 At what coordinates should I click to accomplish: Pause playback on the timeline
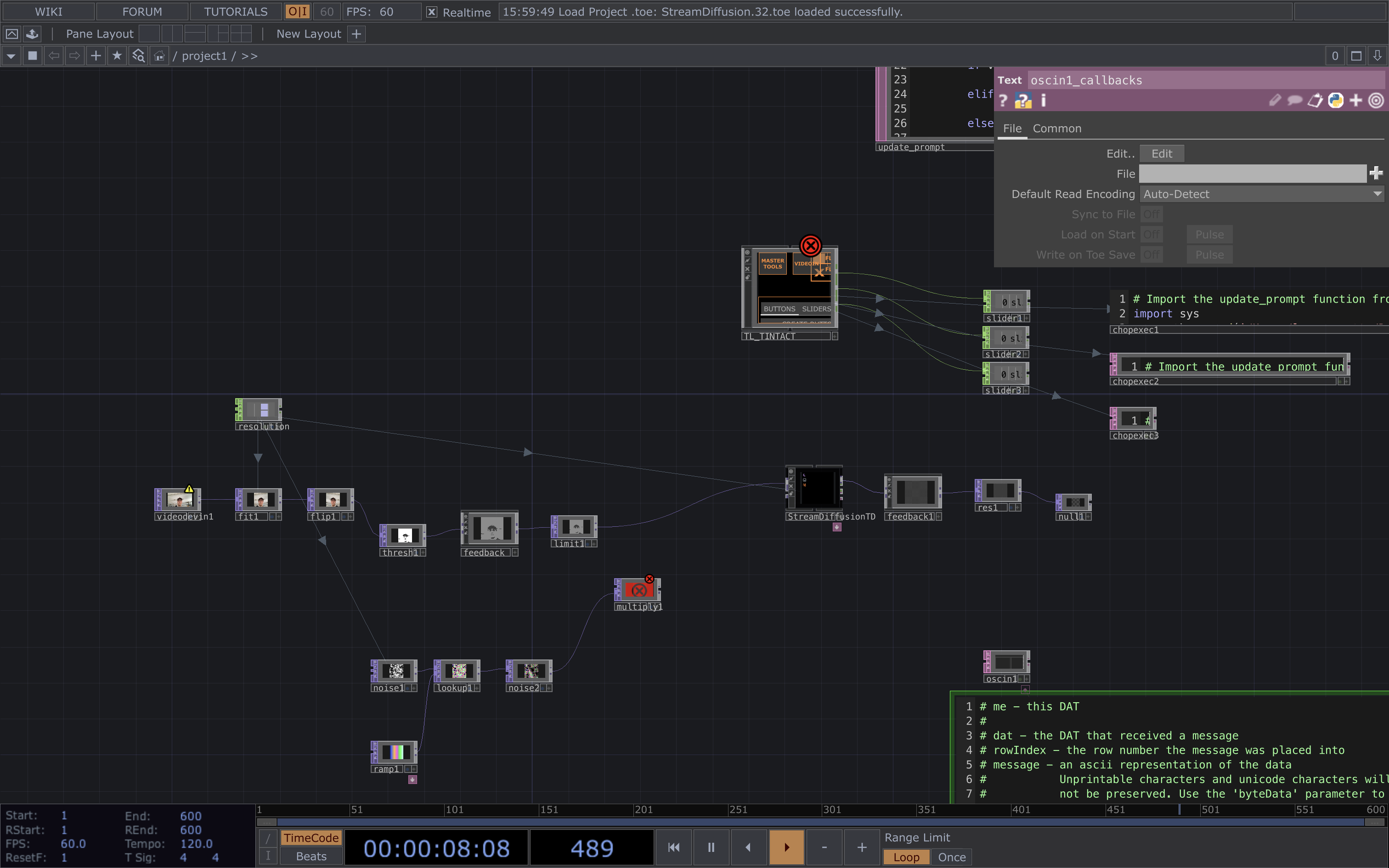(x=711, y=847)
